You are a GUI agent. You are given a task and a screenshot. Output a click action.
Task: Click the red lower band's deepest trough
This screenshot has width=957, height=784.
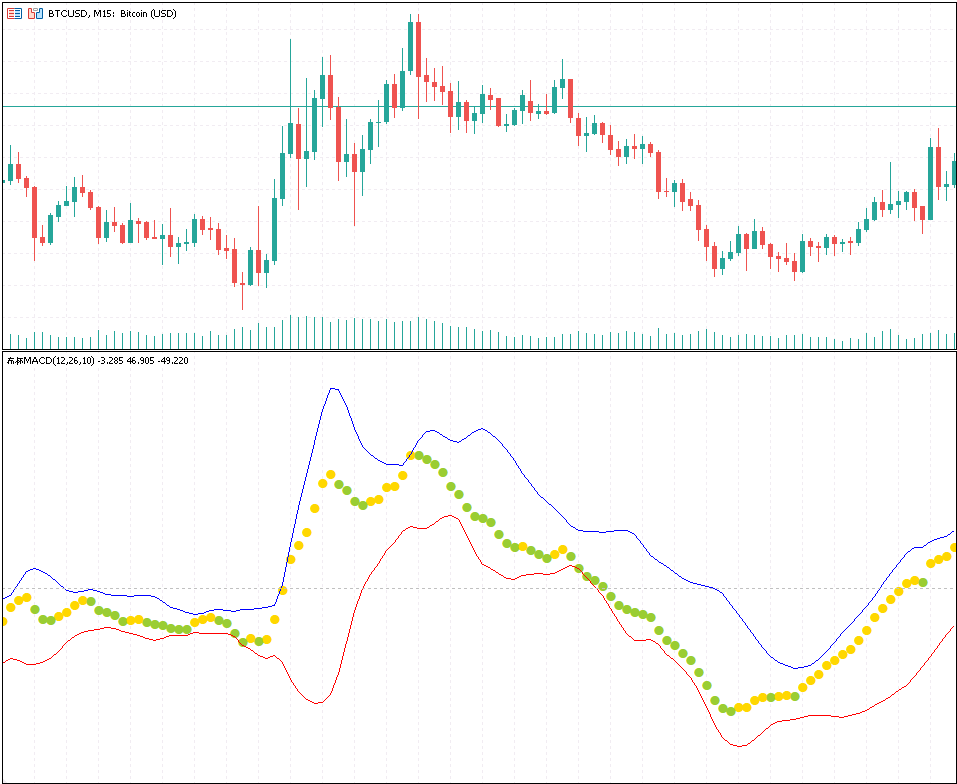pos(740,746)
